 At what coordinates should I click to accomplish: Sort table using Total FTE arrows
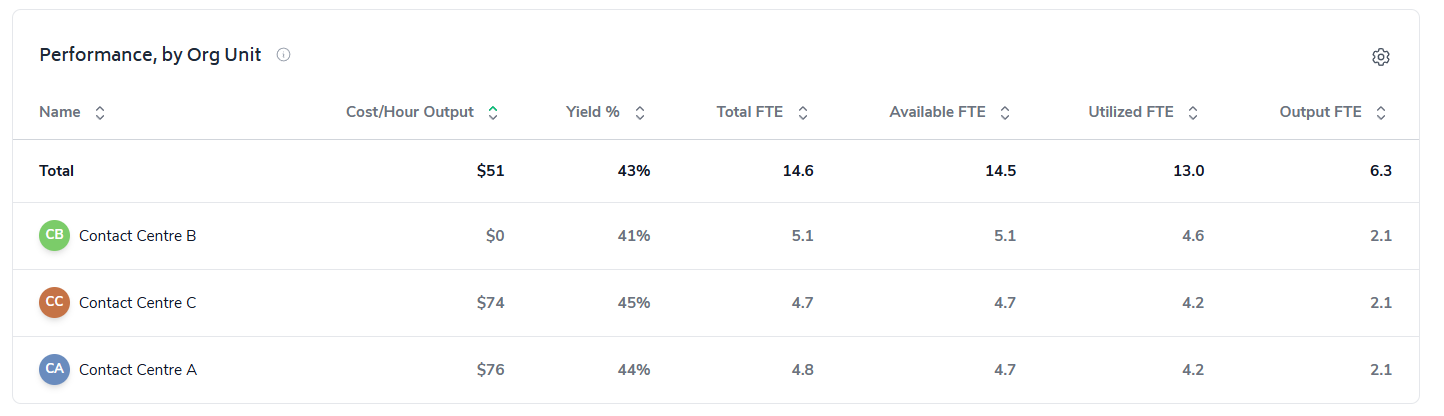pyautogui.click(x=803, y=113)
